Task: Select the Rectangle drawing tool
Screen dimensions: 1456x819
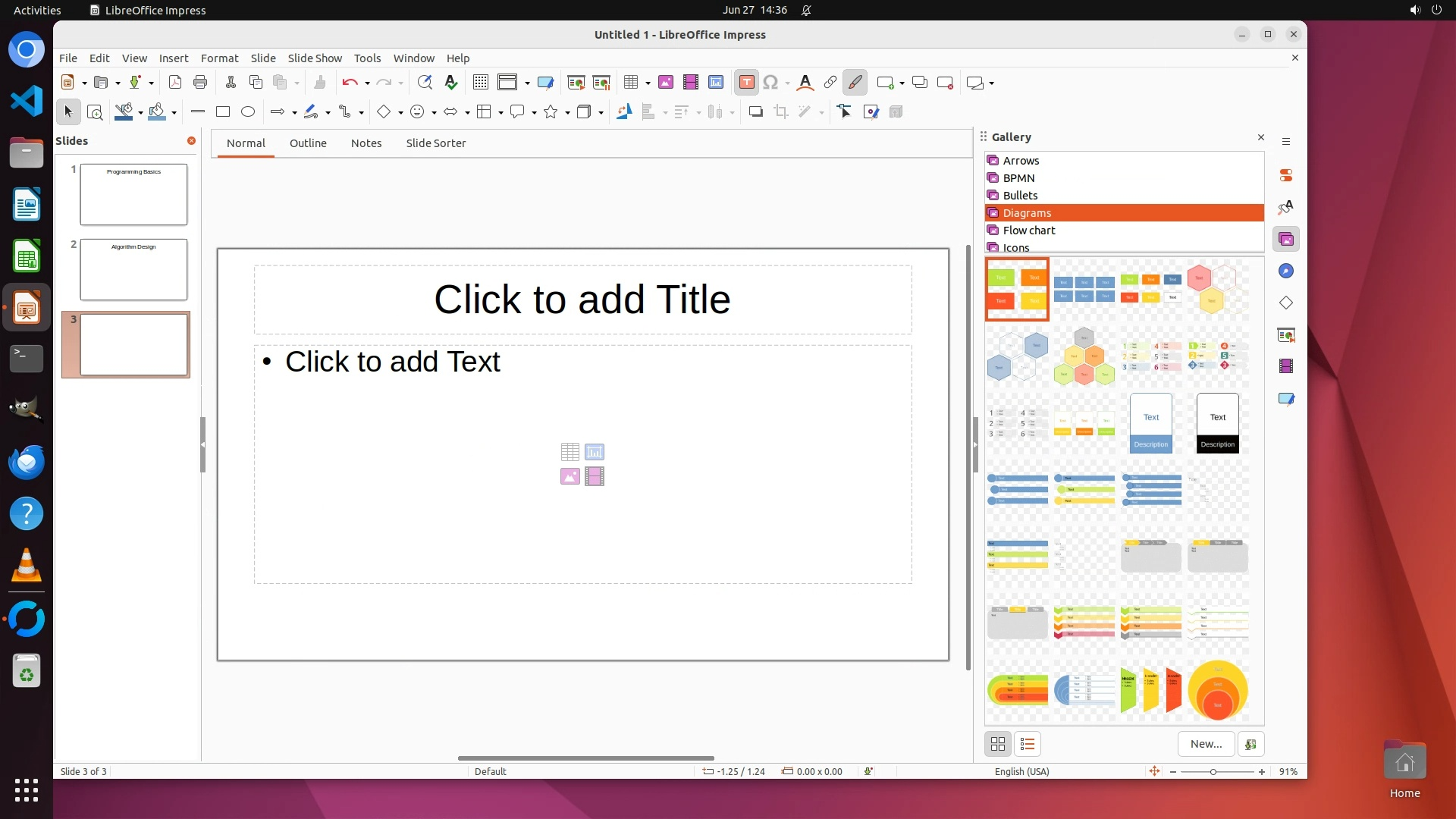Action: click(x=223, y=112)
